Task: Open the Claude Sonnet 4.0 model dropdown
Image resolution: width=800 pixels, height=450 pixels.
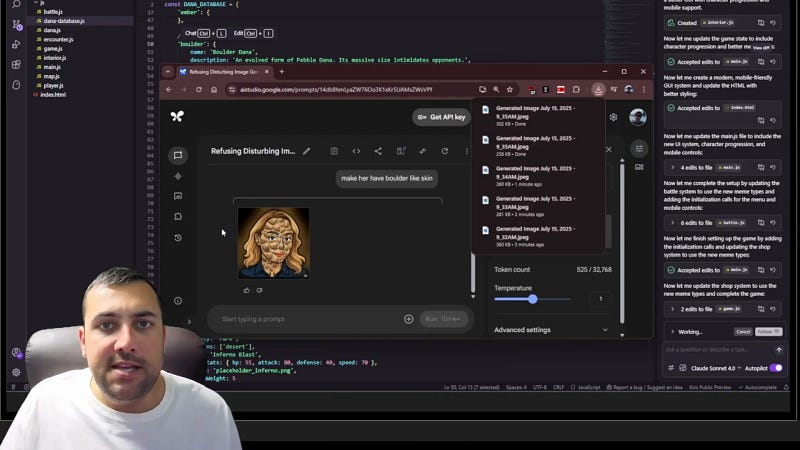Action: pyautogui.click(x=716, y=368)
